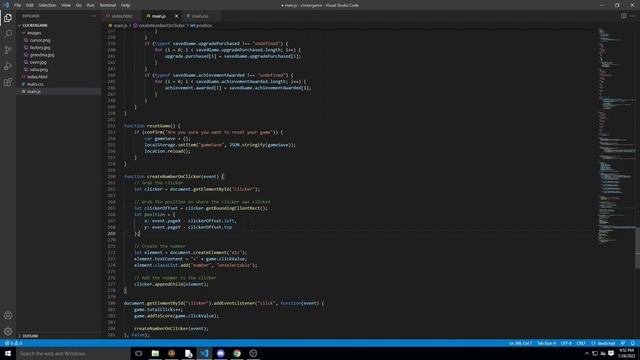
Task: Expand the OUTLINE section
Action: [29, 336]
